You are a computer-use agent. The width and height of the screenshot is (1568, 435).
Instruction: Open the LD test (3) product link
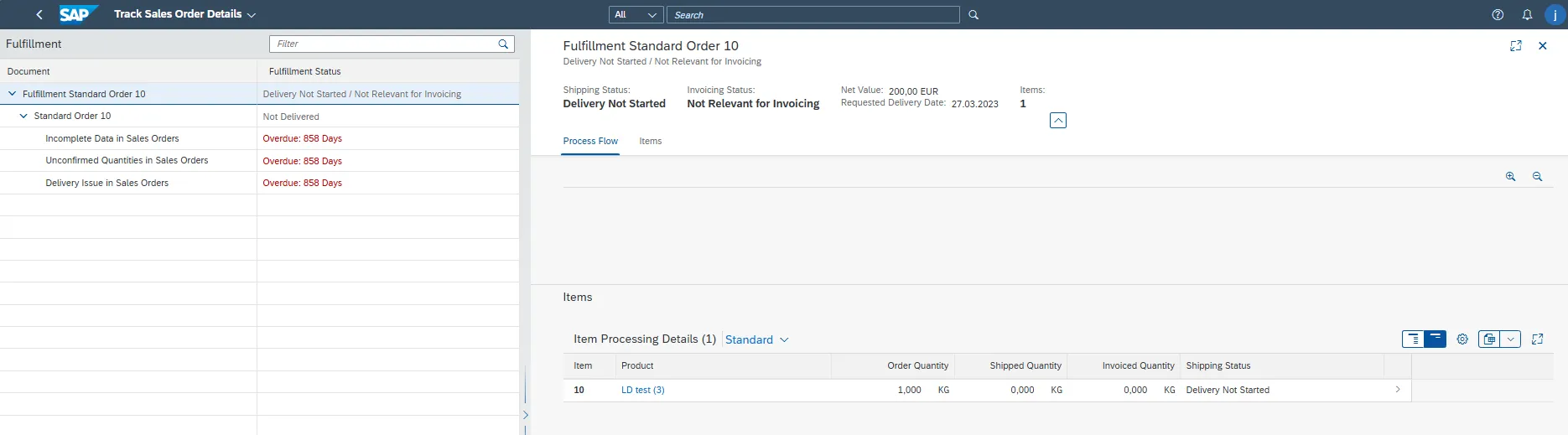click(642, 390)
